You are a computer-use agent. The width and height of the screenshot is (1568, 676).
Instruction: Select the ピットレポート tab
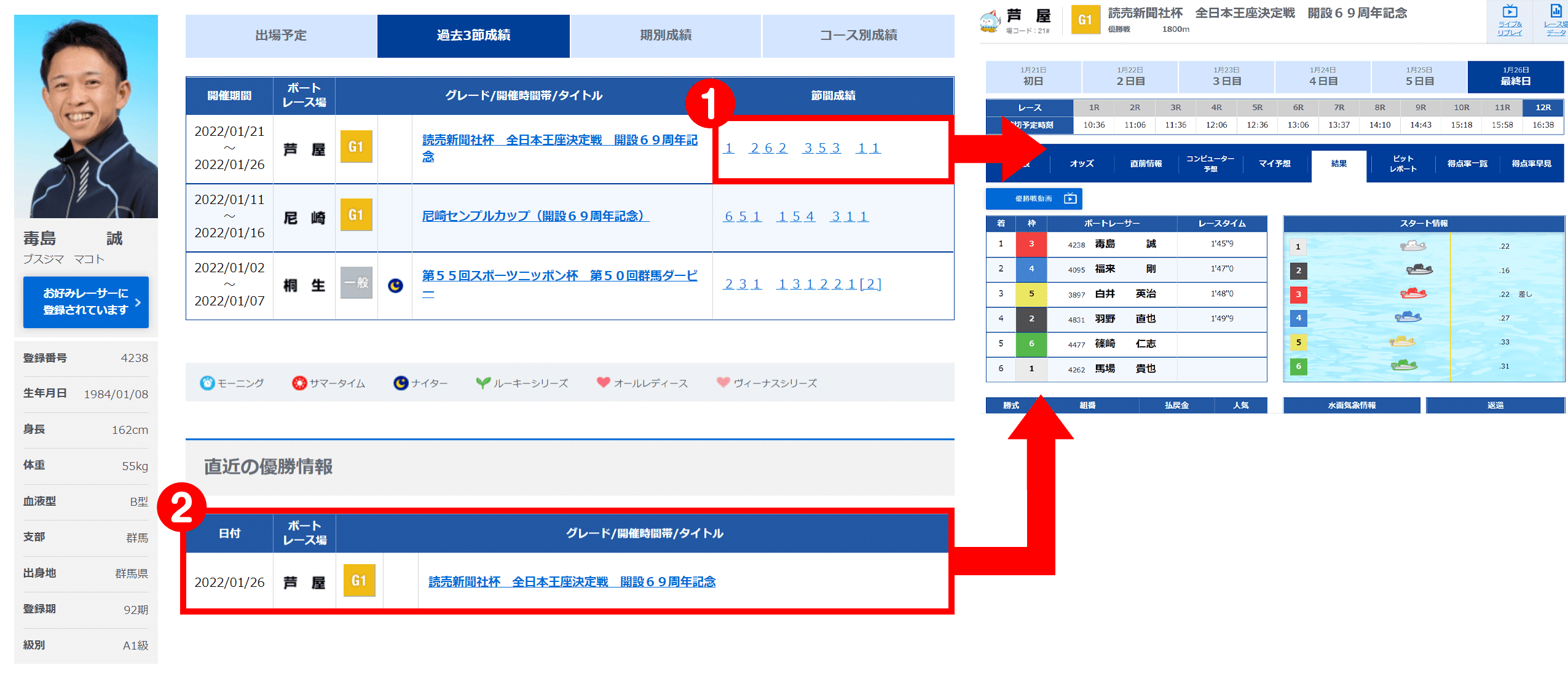point(1403,164)
